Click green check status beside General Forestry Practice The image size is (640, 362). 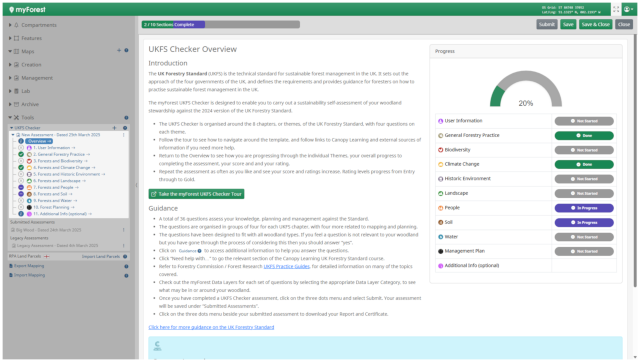21,154
